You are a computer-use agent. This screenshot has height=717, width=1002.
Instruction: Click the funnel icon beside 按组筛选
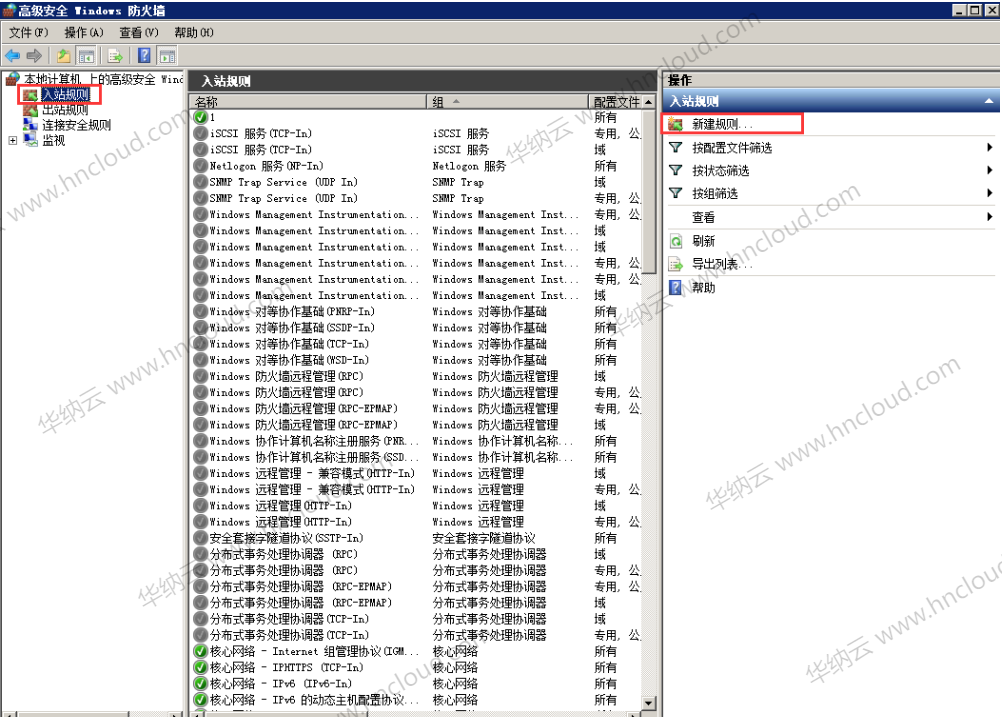pos(675,194)
